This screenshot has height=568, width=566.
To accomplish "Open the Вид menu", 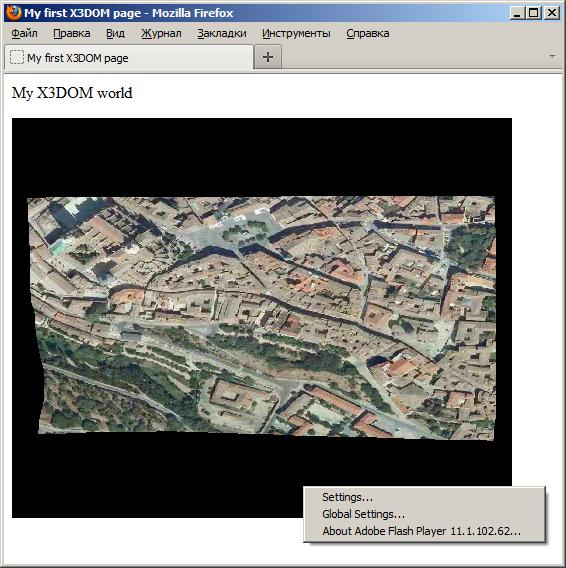I will (115, 33).
